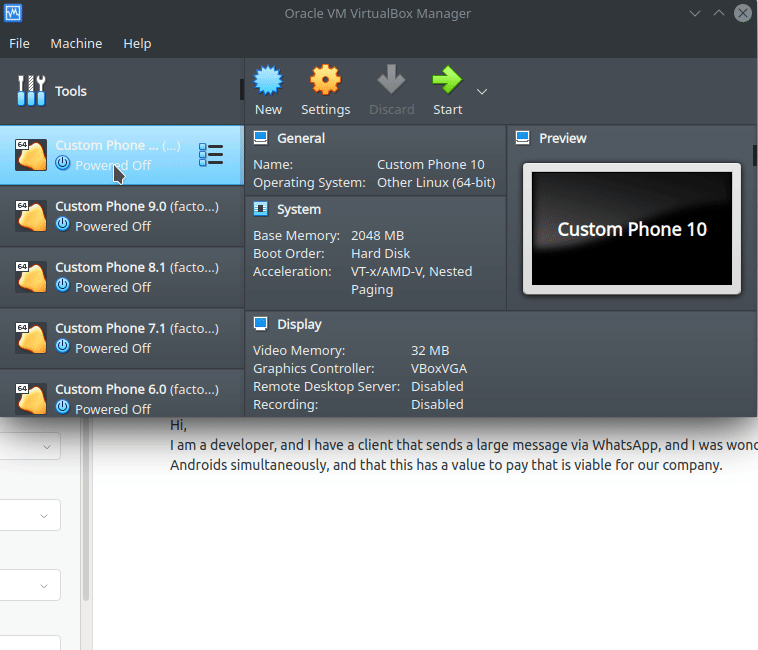758x650 pixels.
Task: Open the Machine menu
Action: coord(76,43)
